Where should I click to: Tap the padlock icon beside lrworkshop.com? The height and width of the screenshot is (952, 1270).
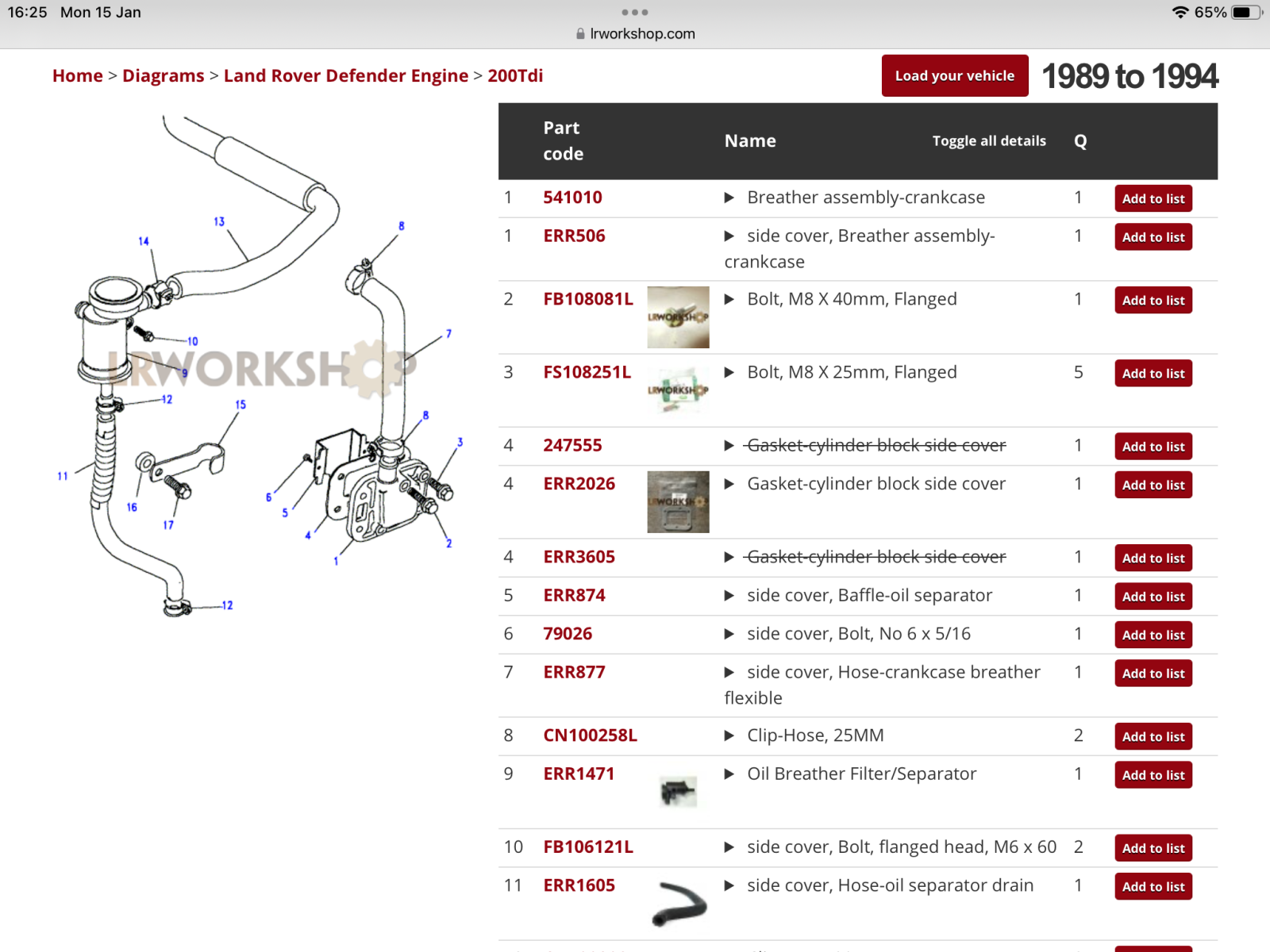[580, 34]
